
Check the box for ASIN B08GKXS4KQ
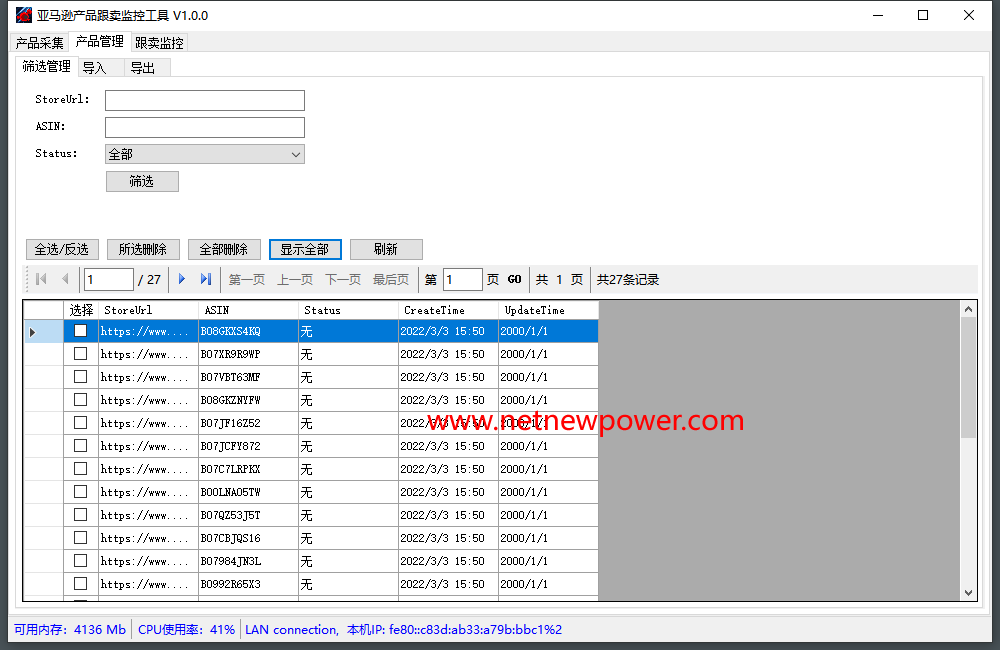pyautogui.click(x=80, y=331)
